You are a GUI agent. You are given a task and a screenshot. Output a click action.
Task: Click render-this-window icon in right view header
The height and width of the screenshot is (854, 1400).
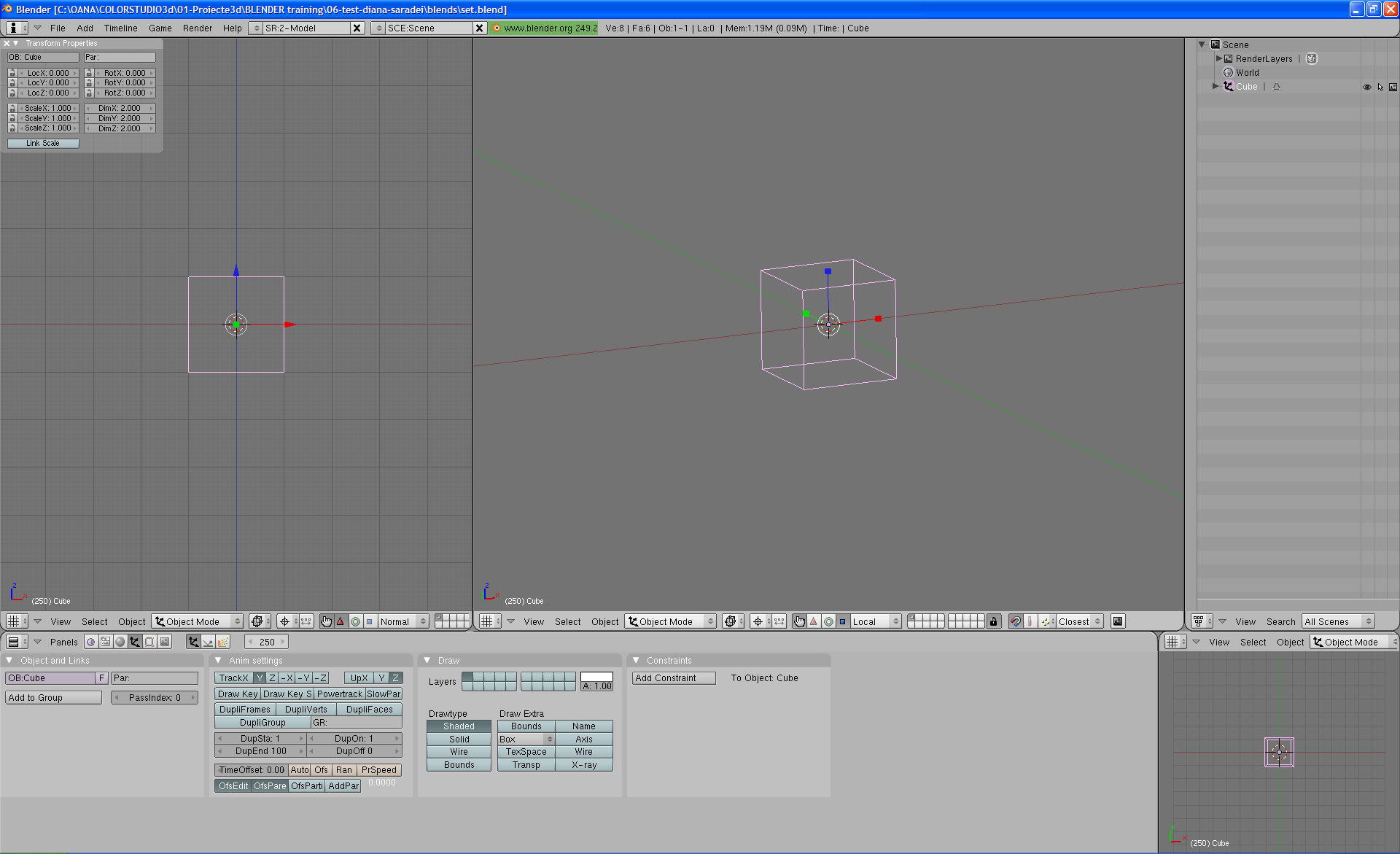coord(1118,621)
